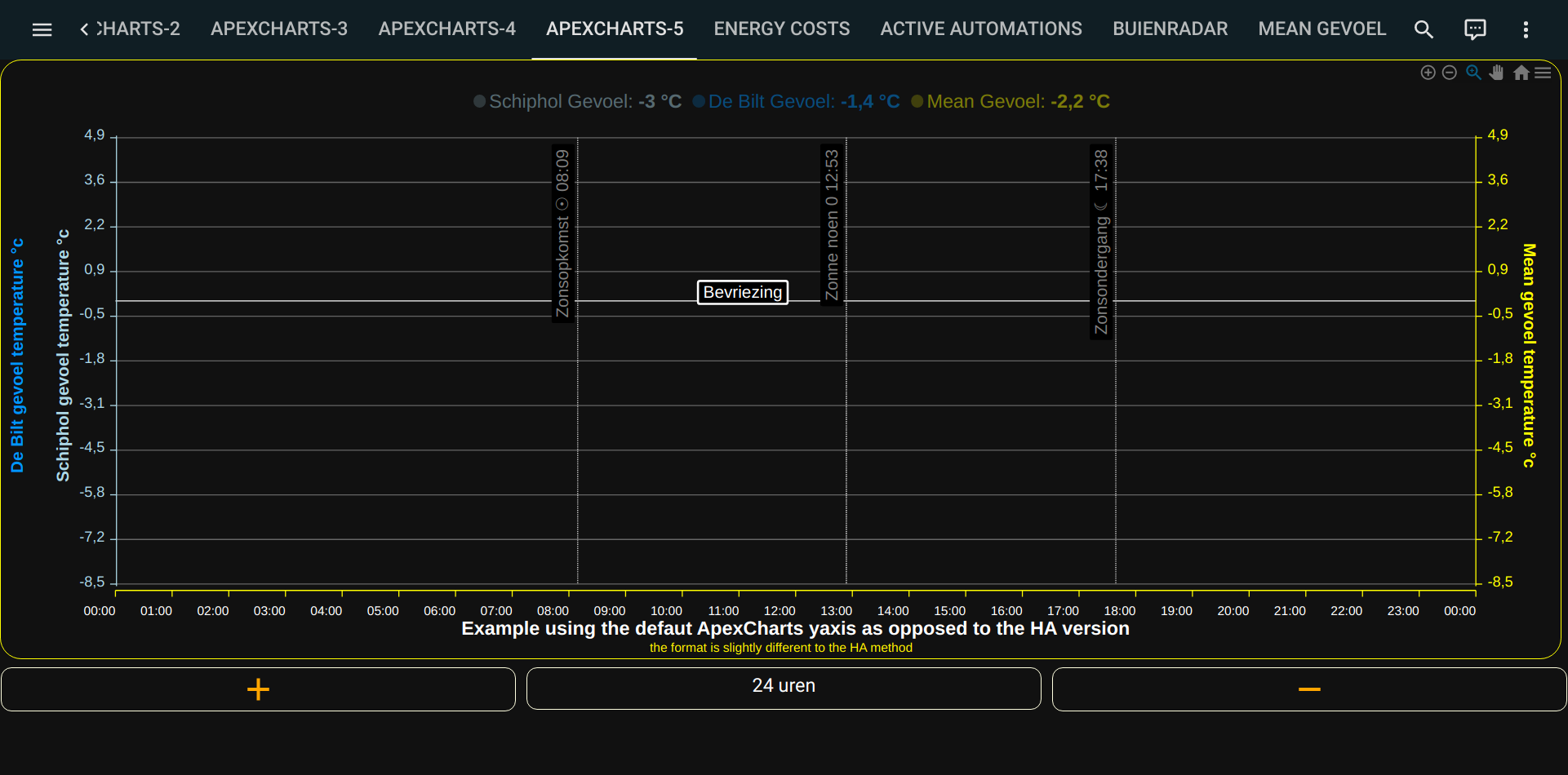Open the Assist chat bubble icon

pyautogui.click(x=1476, y=29)
